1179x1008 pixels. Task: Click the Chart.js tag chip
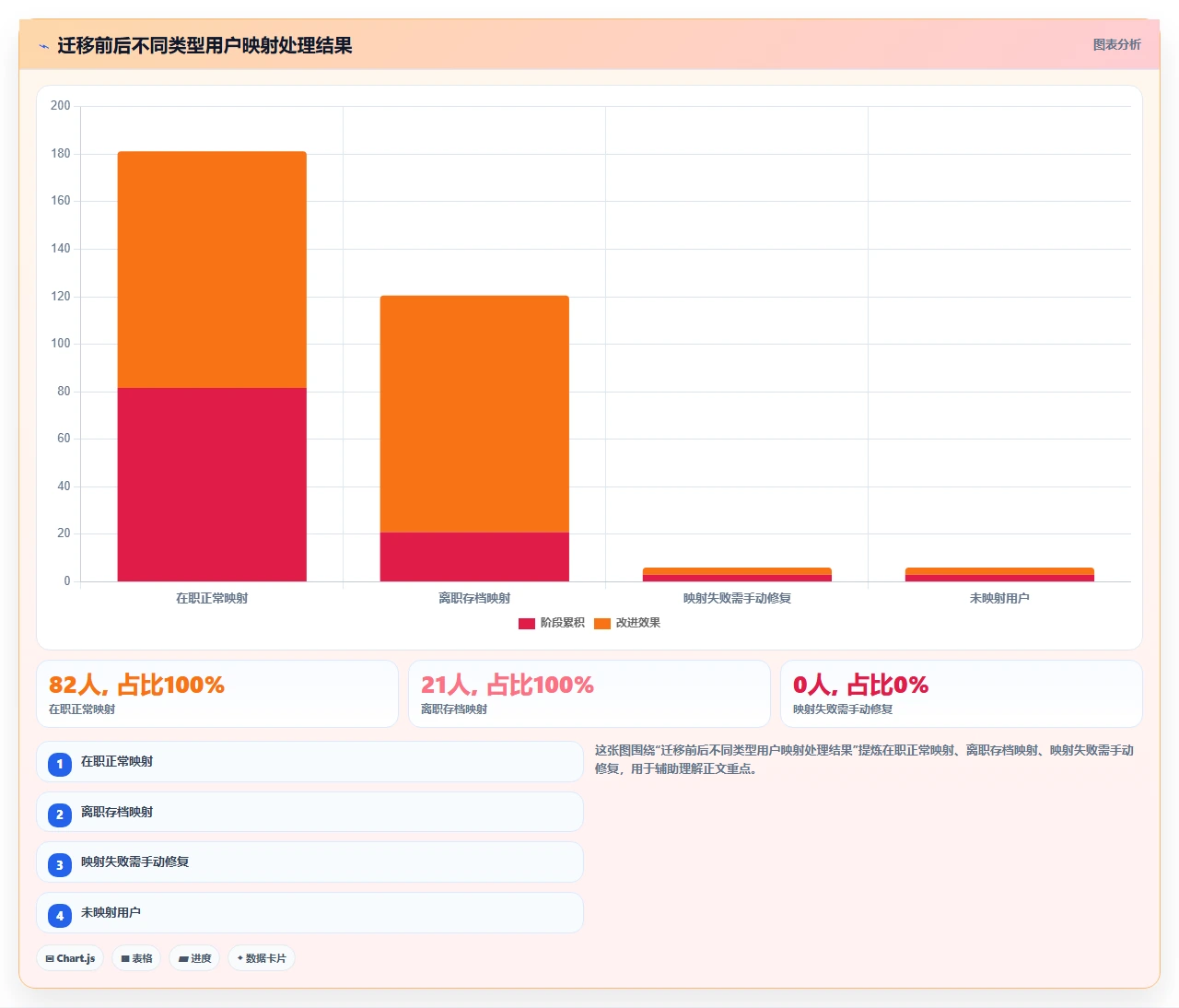click(x=70, y=958)
